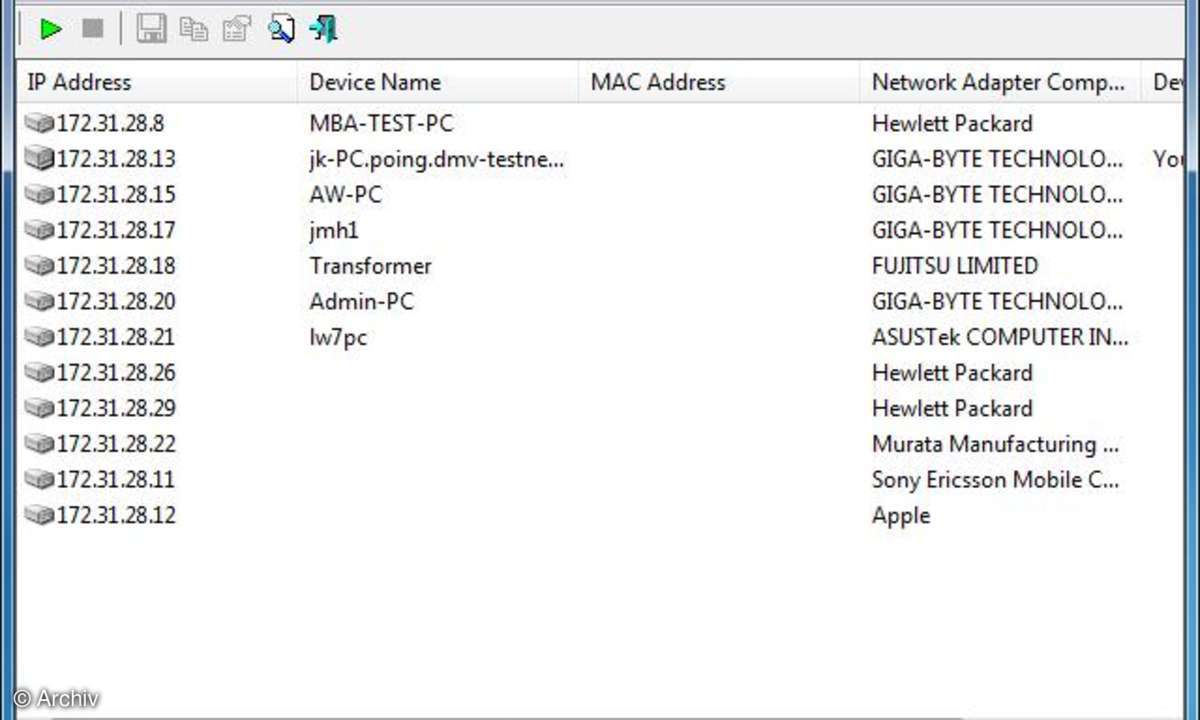Select the IP address 172.31.28.21

(116, 337)
